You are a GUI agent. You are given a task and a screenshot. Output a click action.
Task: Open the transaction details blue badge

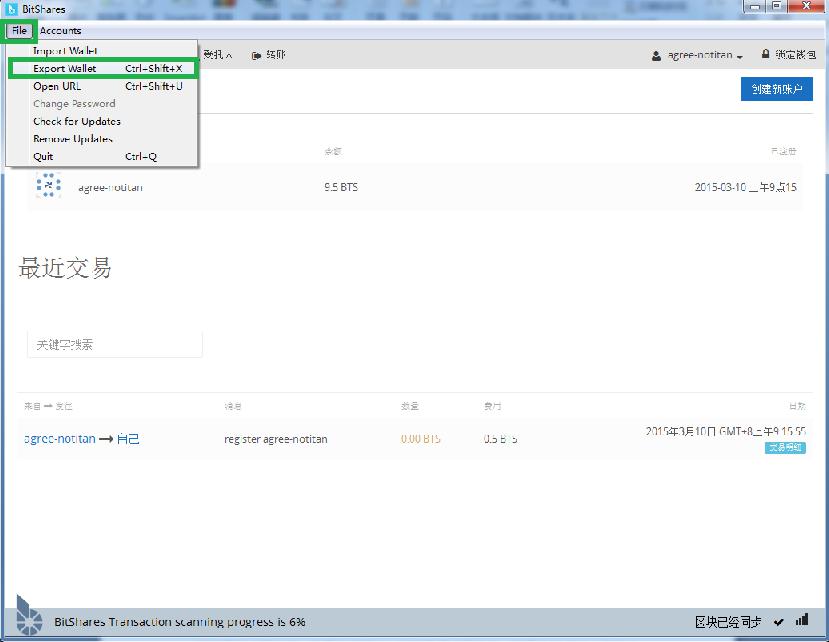[x=785, y=448]
